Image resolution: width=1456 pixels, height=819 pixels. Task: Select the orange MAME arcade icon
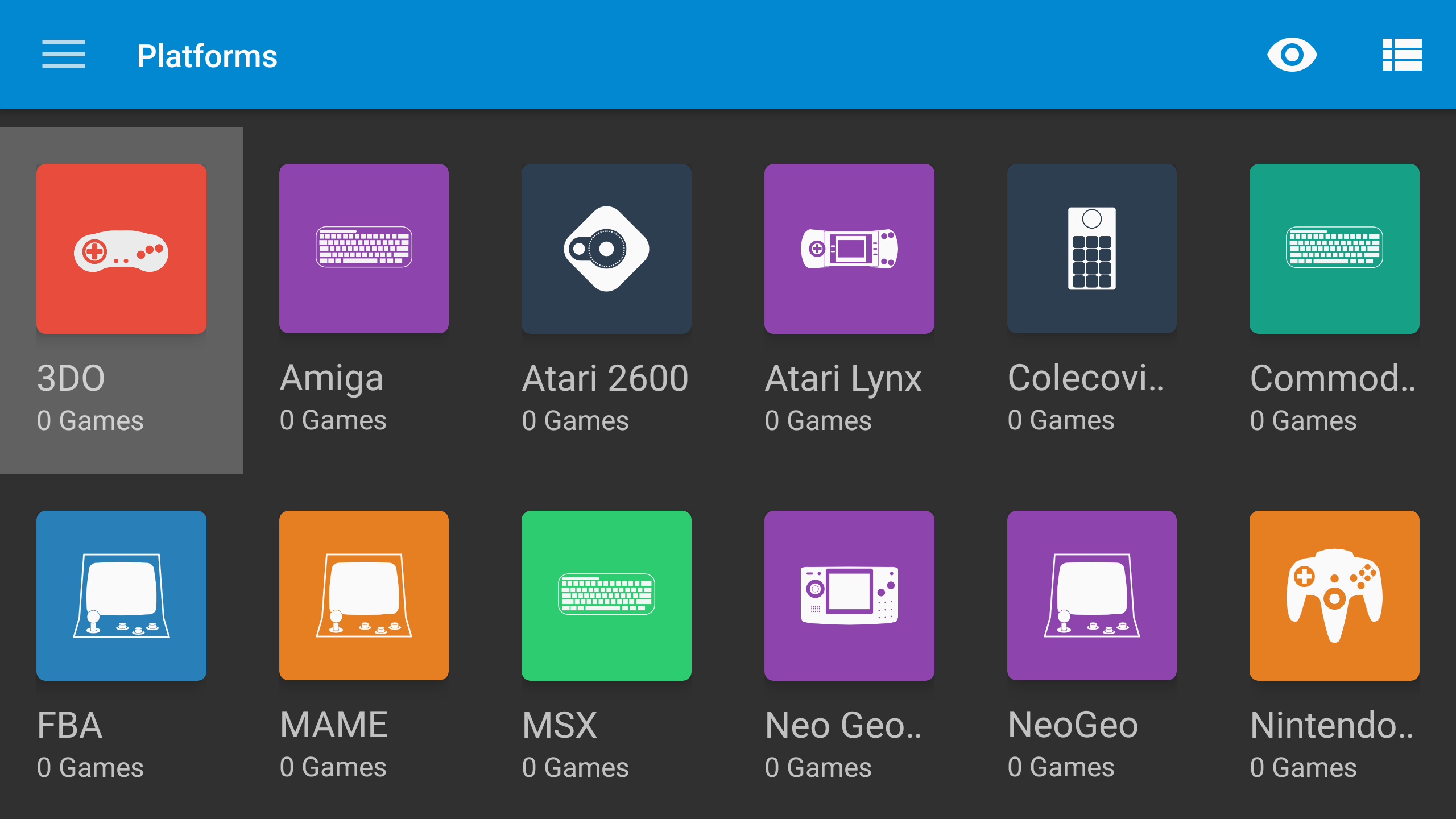point(364,595)
